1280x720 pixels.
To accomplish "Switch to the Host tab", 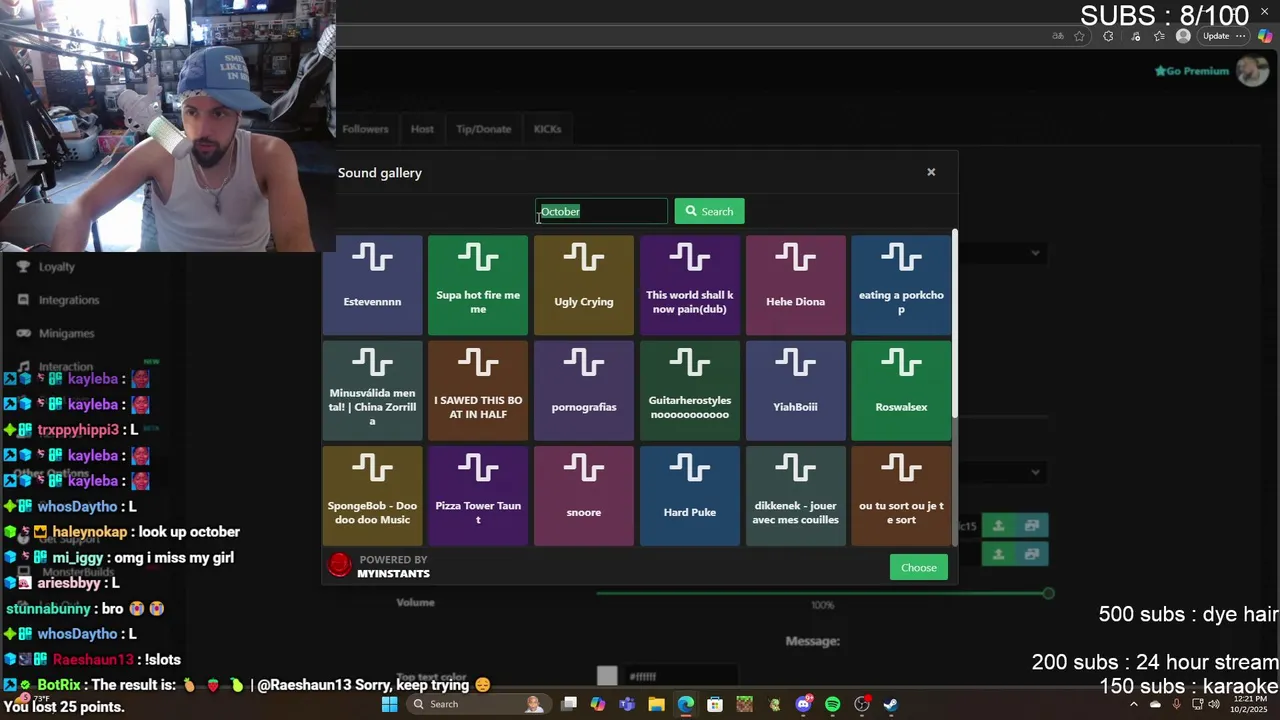I will [x=422, y=129].
